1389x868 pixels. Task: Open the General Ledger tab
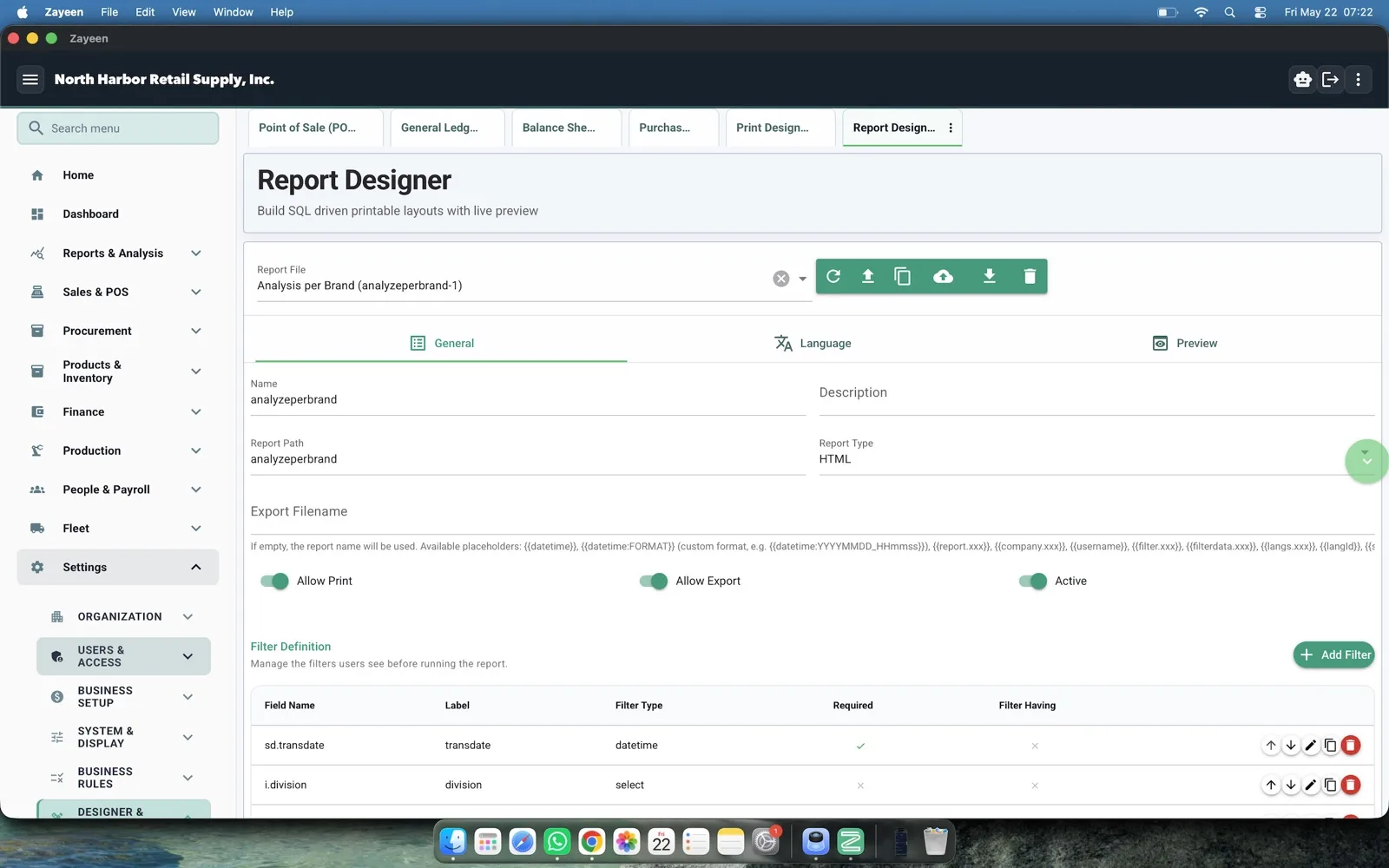pyautogui.click(x=447, y=128)
